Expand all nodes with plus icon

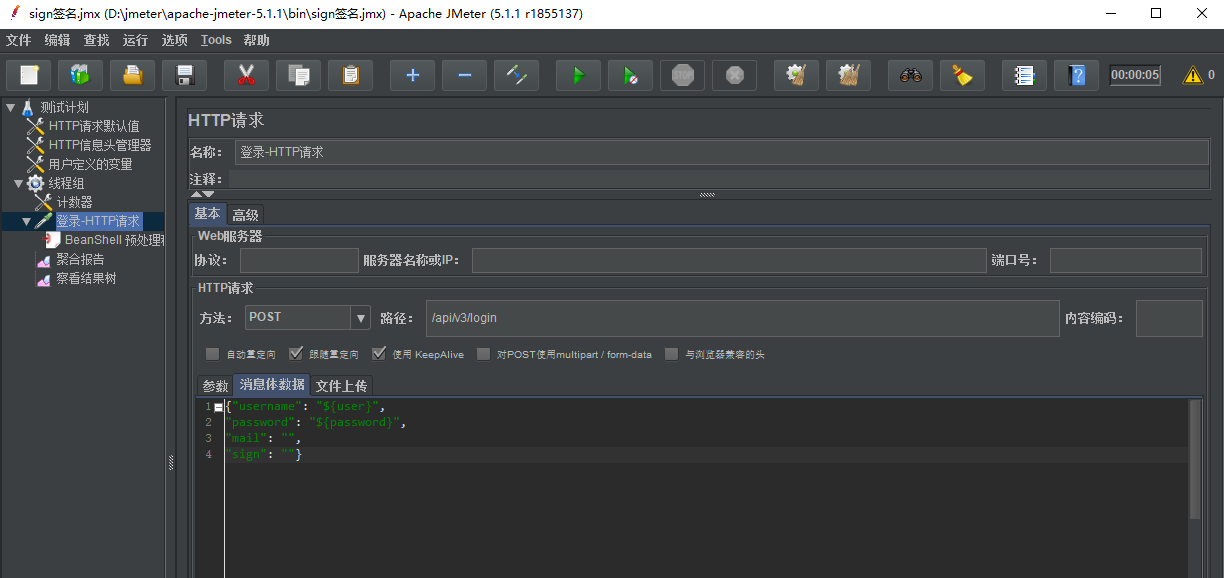click(412, 75)
